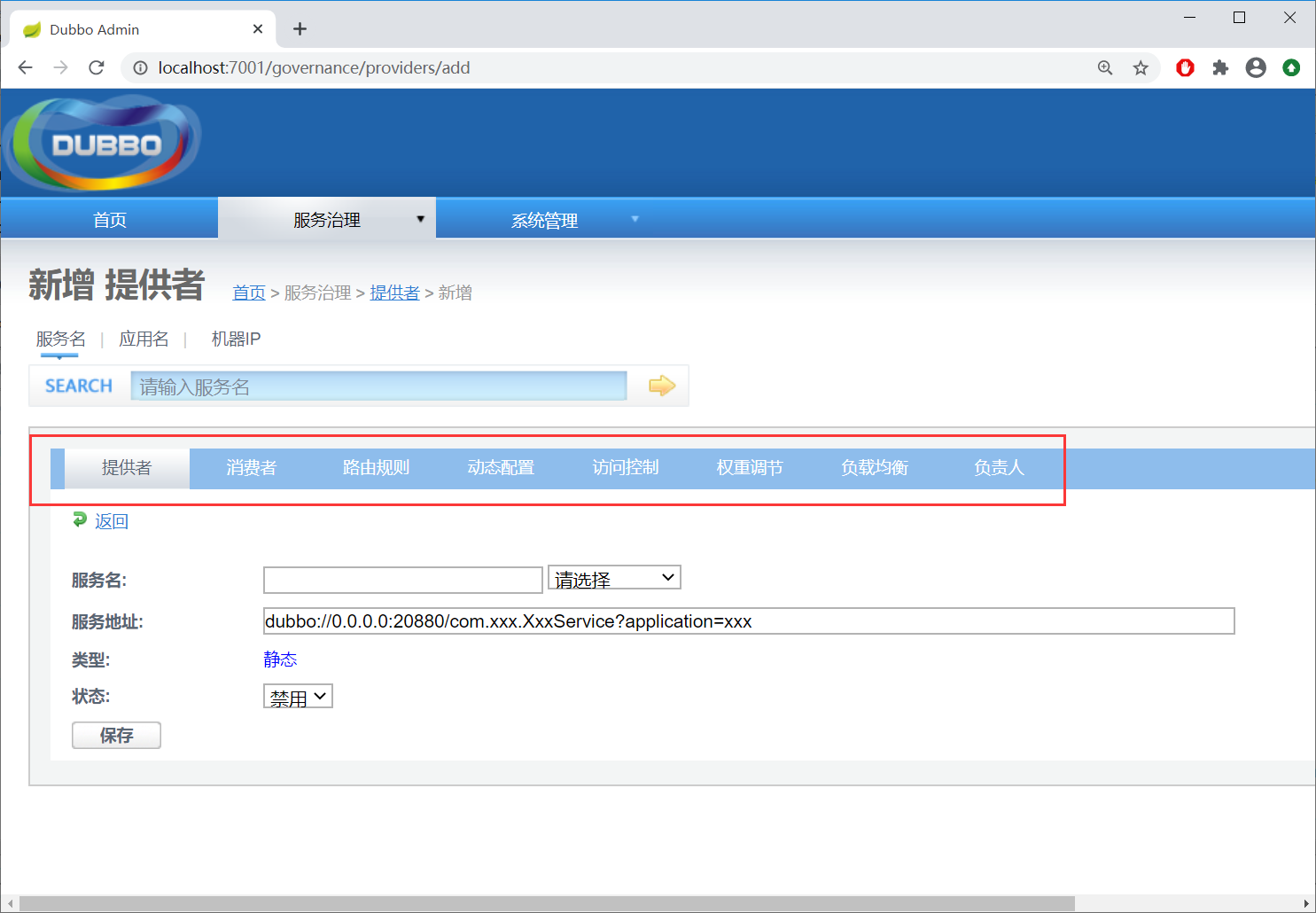Click the 服务名 text input
The height and width of the screenshot is (913, 1316).
(403, 580)
